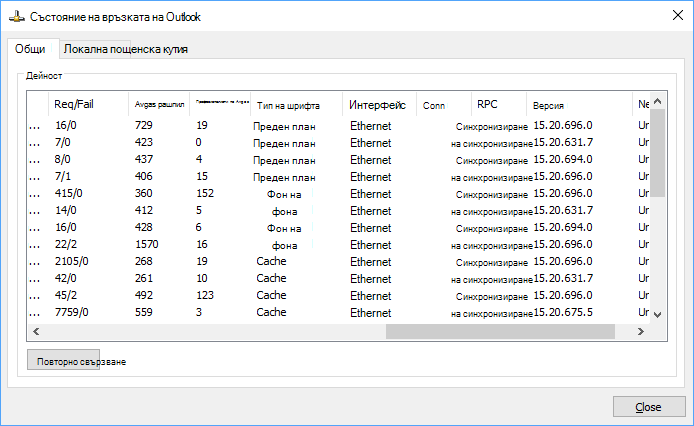694x426 pixels.
Task: Select the row with Req/Fail 14/0
Action: [x=338, y=210]
